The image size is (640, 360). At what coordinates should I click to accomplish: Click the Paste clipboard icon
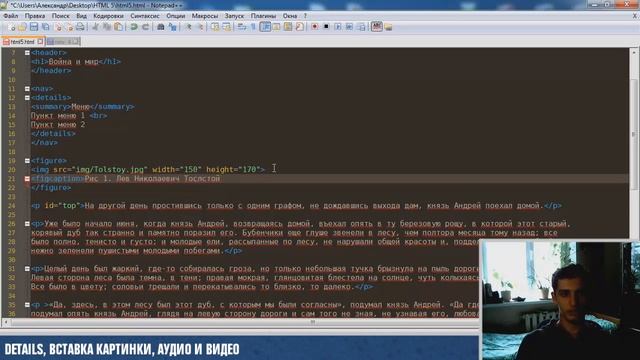tap(118, 27)
